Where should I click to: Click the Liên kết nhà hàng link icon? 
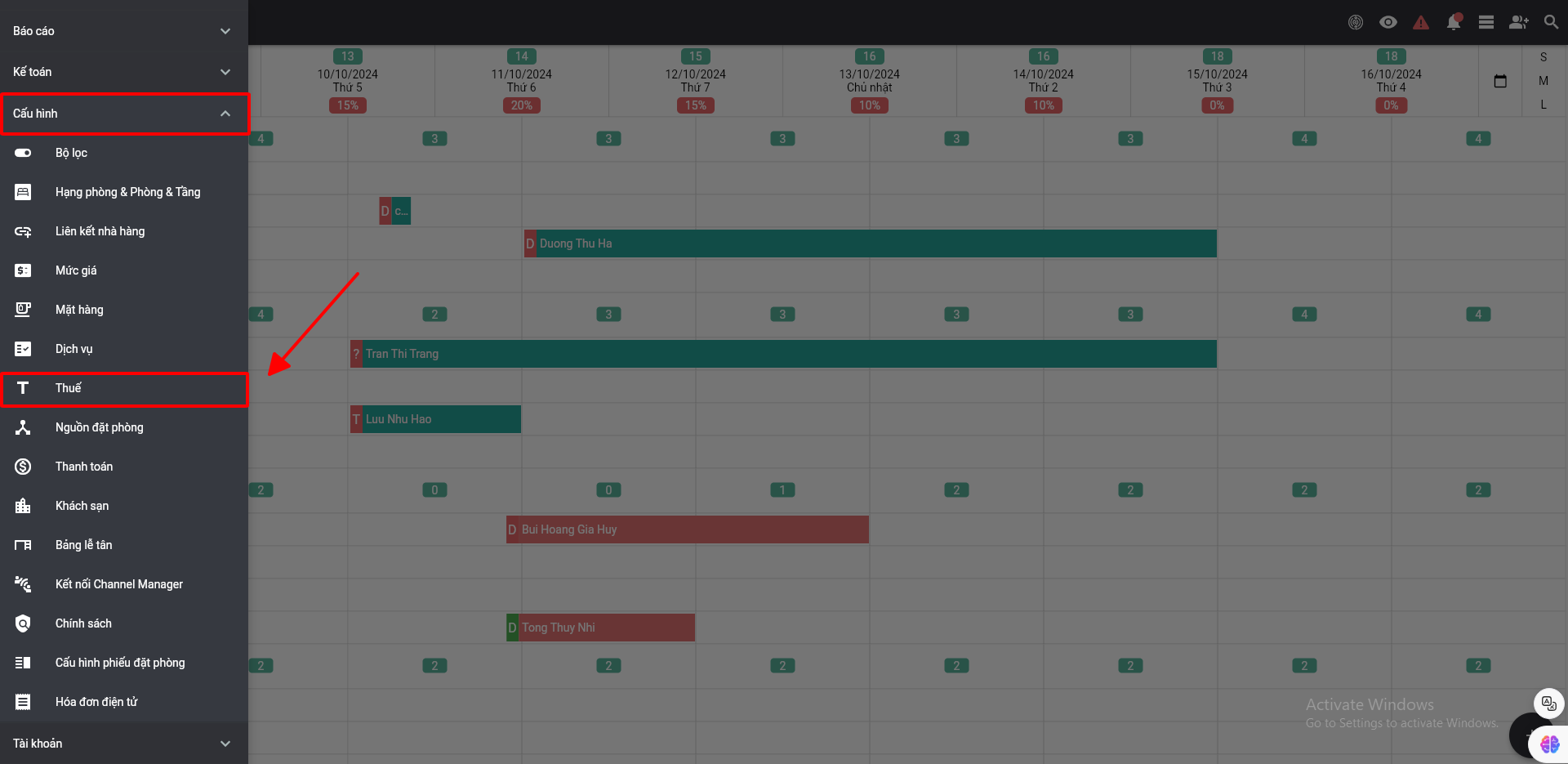(x=23, y=231)
